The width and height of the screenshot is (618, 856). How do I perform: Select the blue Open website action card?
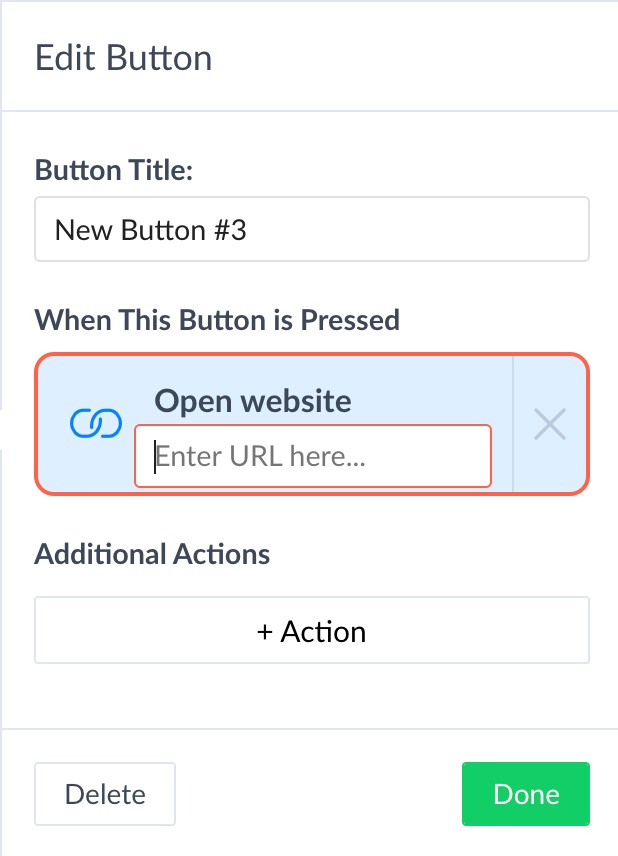click(x=312, y=424)
